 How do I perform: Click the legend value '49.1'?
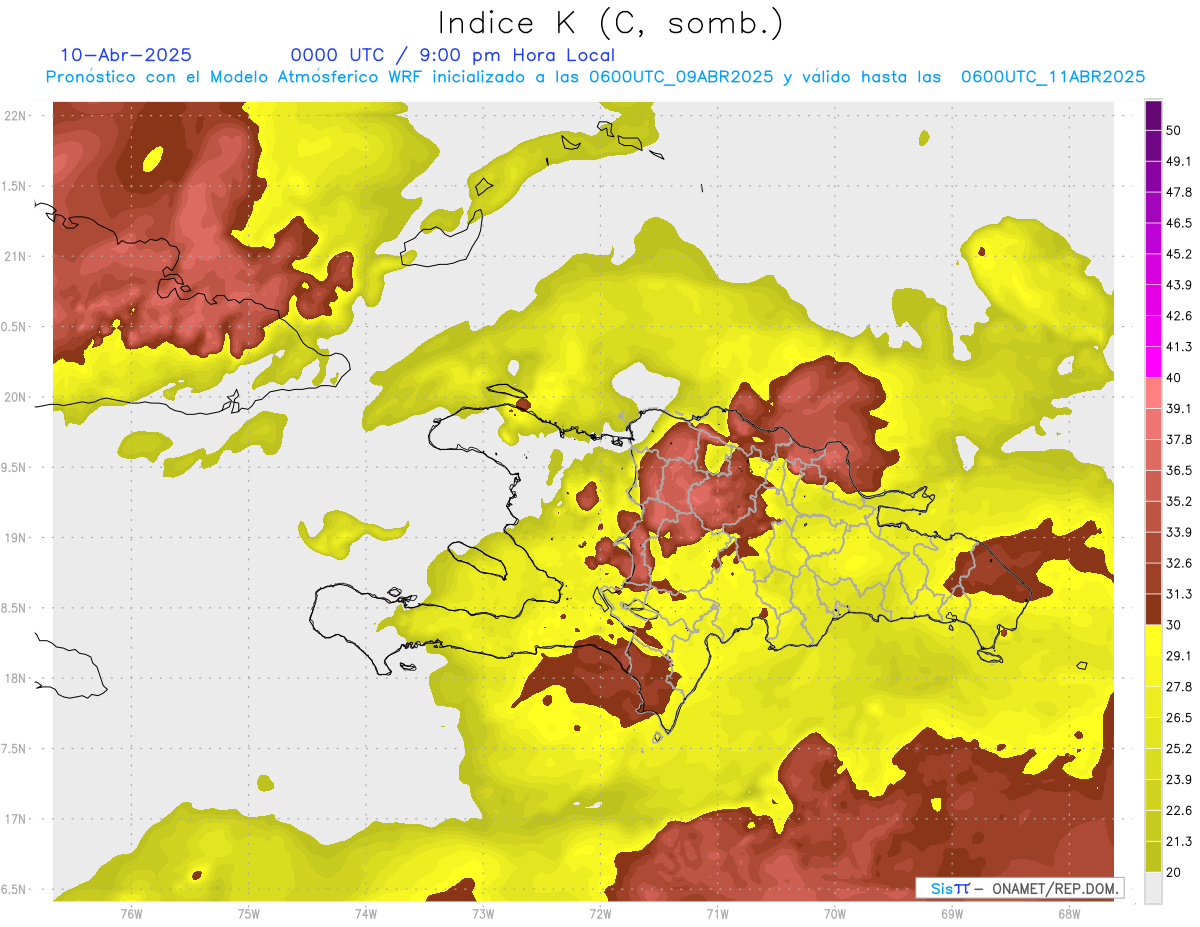tap(1179, 161)
